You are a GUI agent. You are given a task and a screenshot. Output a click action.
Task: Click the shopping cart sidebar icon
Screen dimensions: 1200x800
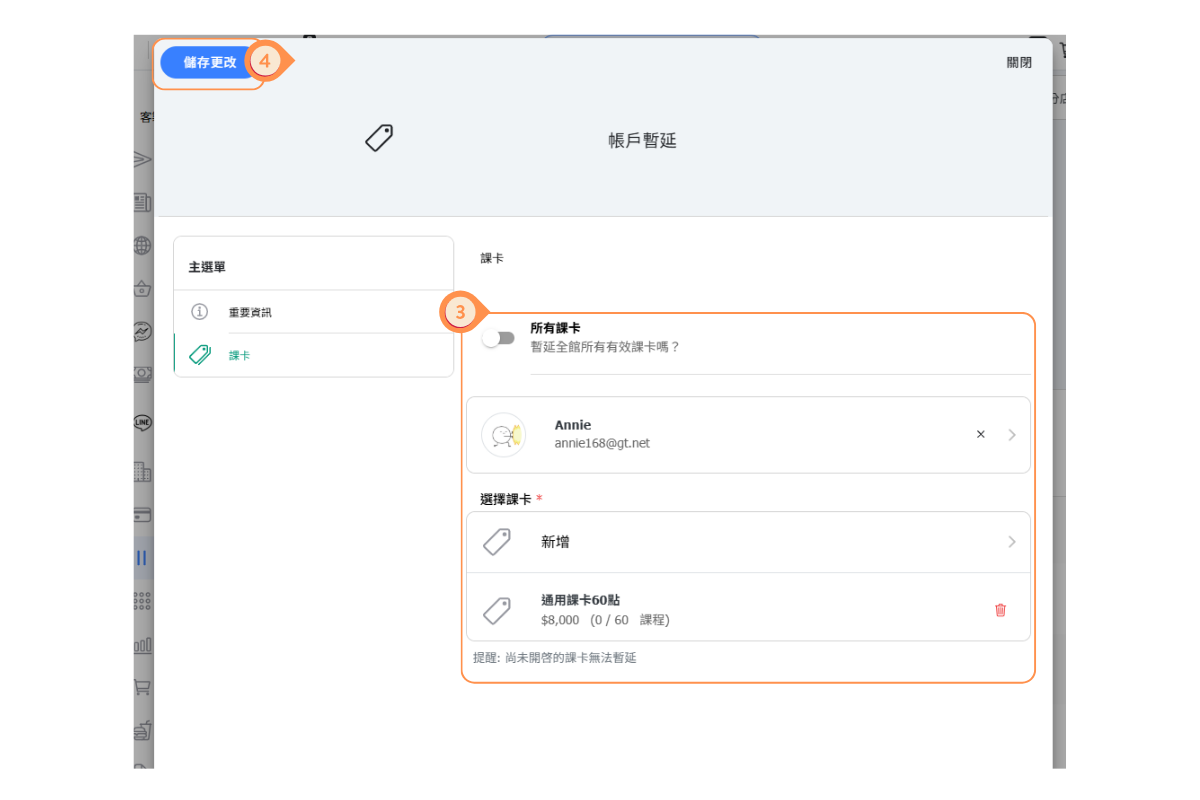point(142,688)
